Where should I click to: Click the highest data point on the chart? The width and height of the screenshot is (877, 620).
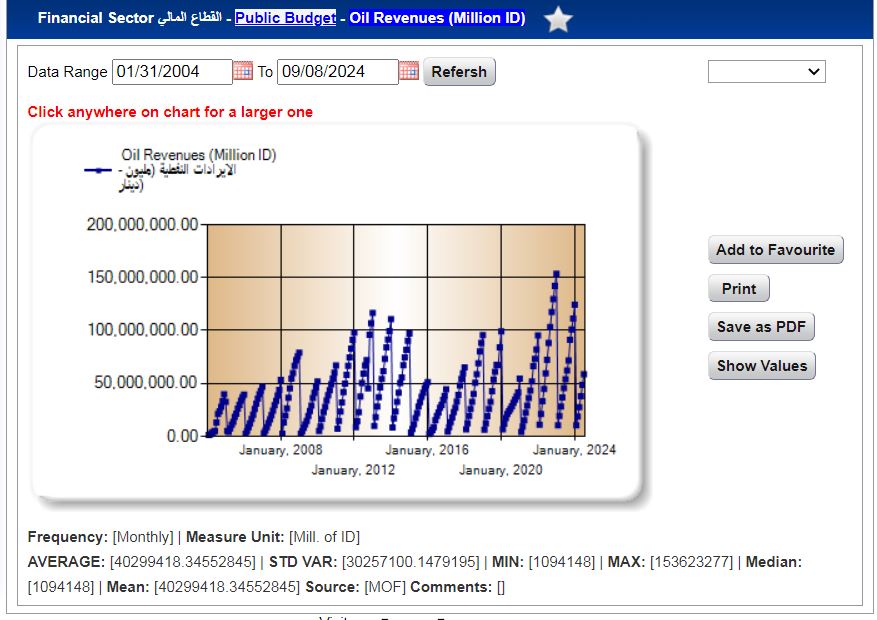pos(556,273)
